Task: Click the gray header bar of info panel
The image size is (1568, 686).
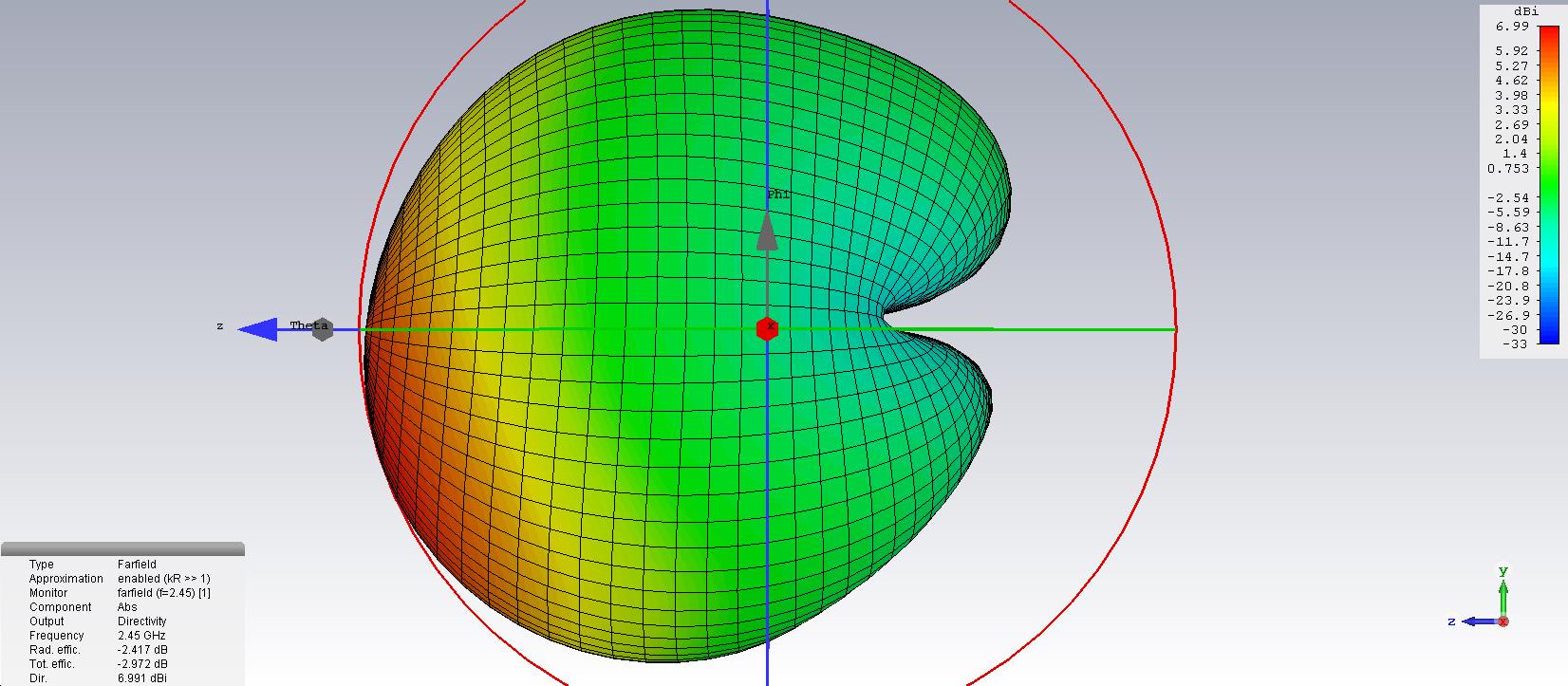Action: click(122, 548)
